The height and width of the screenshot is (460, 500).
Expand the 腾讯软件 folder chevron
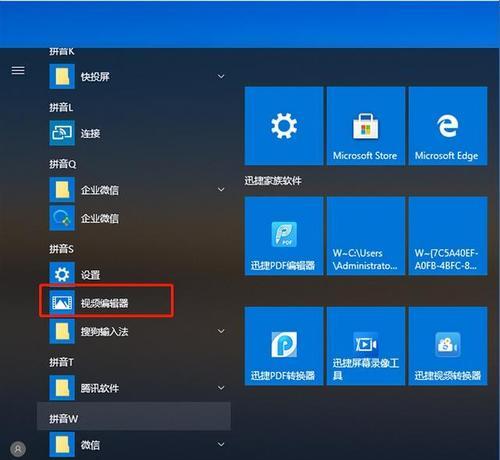click(x=221, y=388)
